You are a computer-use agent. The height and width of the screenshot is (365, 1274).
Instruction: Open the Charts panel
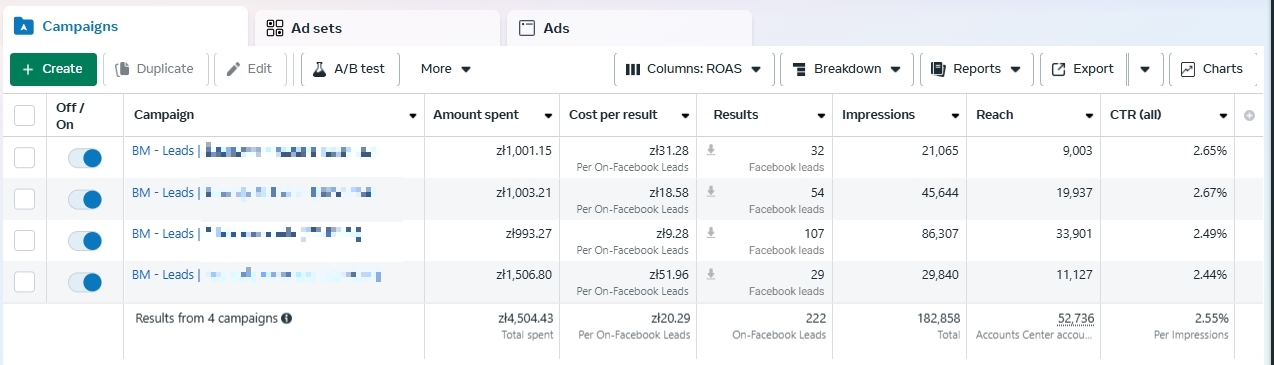[1211, 69]
